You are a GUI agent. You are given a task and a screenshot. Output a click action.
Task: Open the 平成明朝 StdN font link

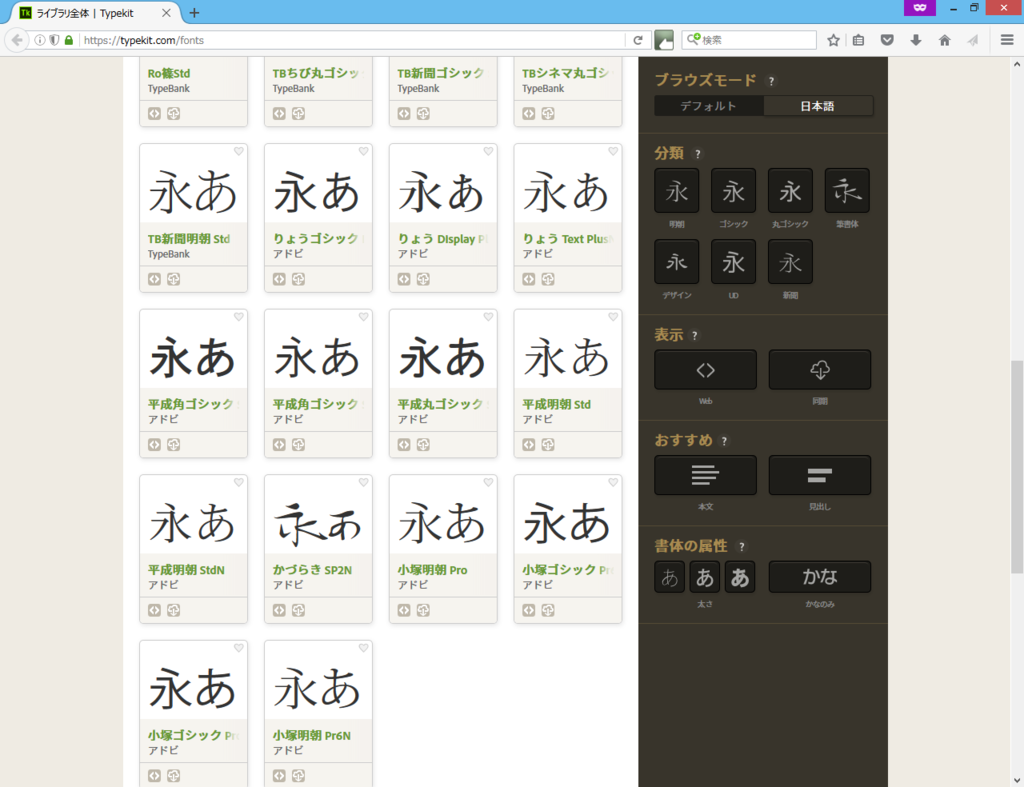[x=186, y=570]
